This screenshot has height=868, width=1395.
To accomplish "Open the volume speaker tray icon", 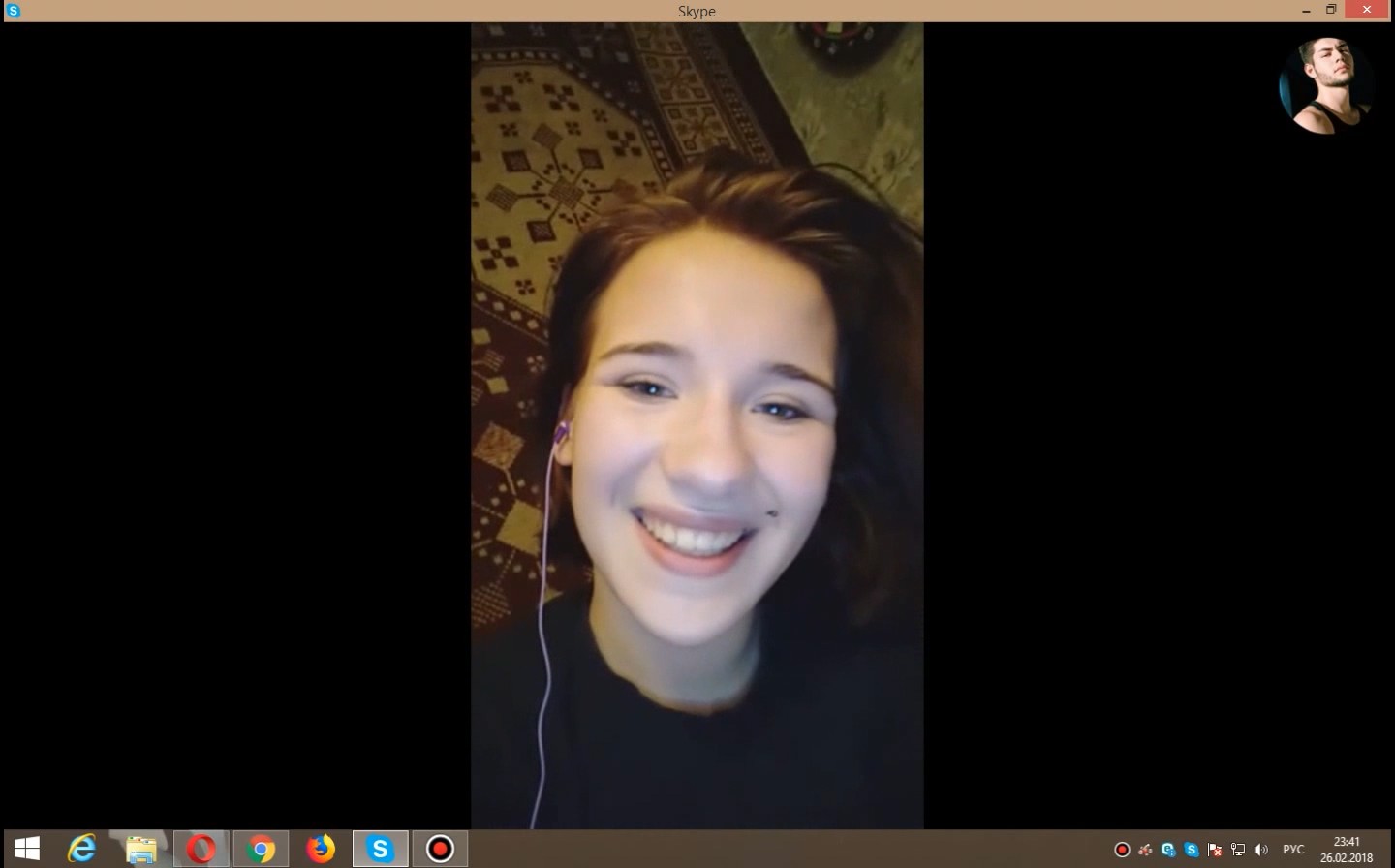I will pyautogui.click(x=1261, y=850).
